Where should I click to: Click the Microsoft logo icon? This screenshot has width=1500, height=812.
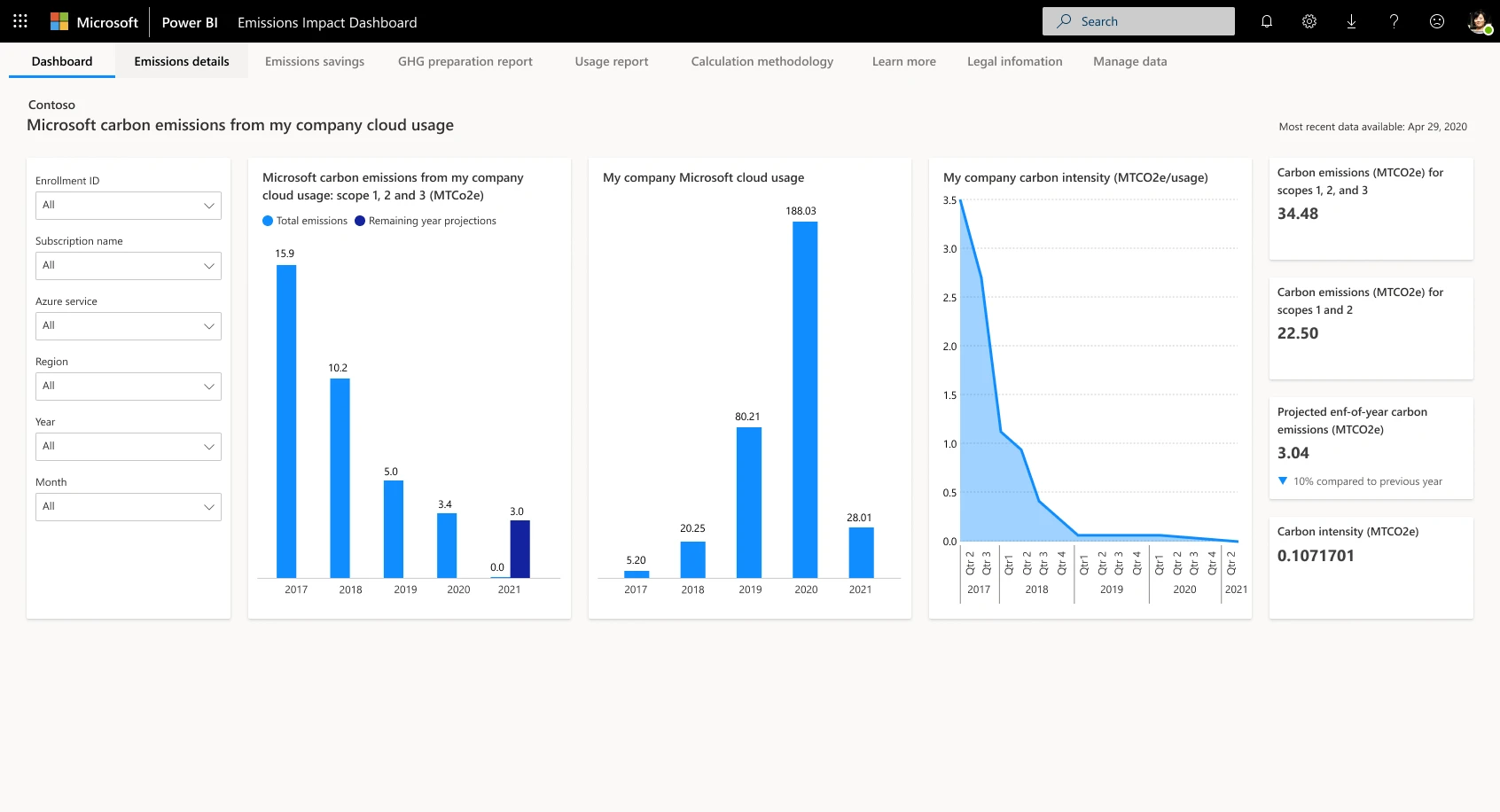click(x=59, y=21)
